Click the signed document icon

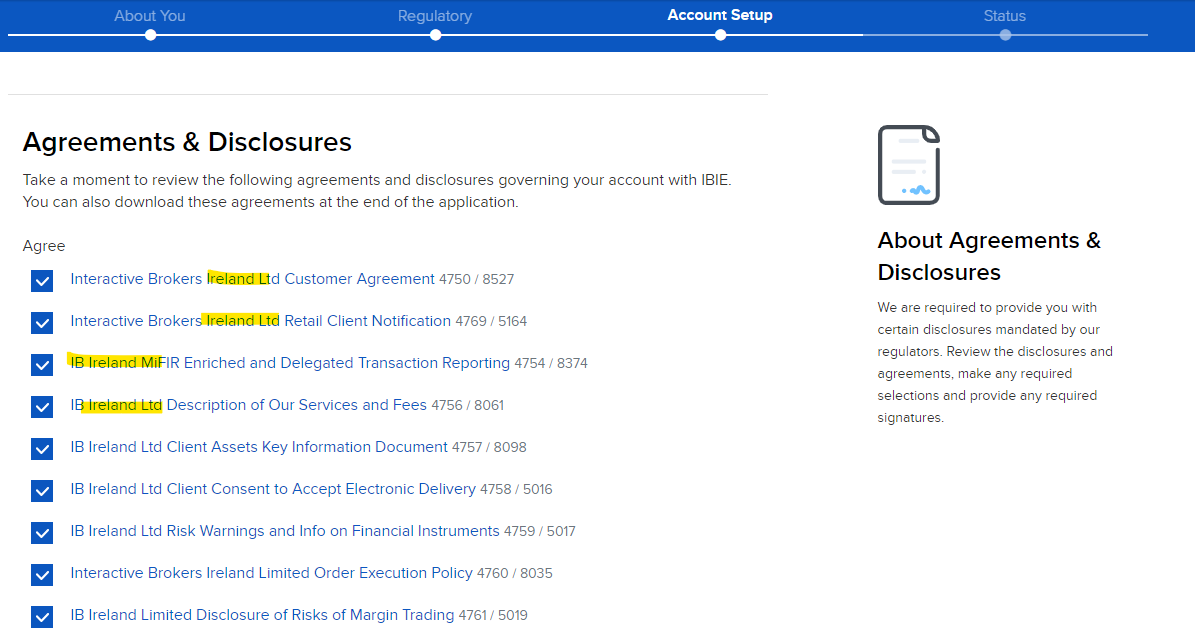pos(908,165)
